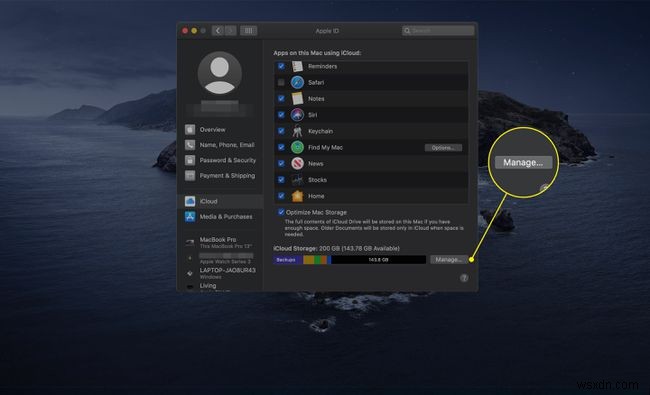The height and width of the screenshot is (395, 650).
Task: Click the card icon next to Payment & Shipping
Action: point(190,176)
